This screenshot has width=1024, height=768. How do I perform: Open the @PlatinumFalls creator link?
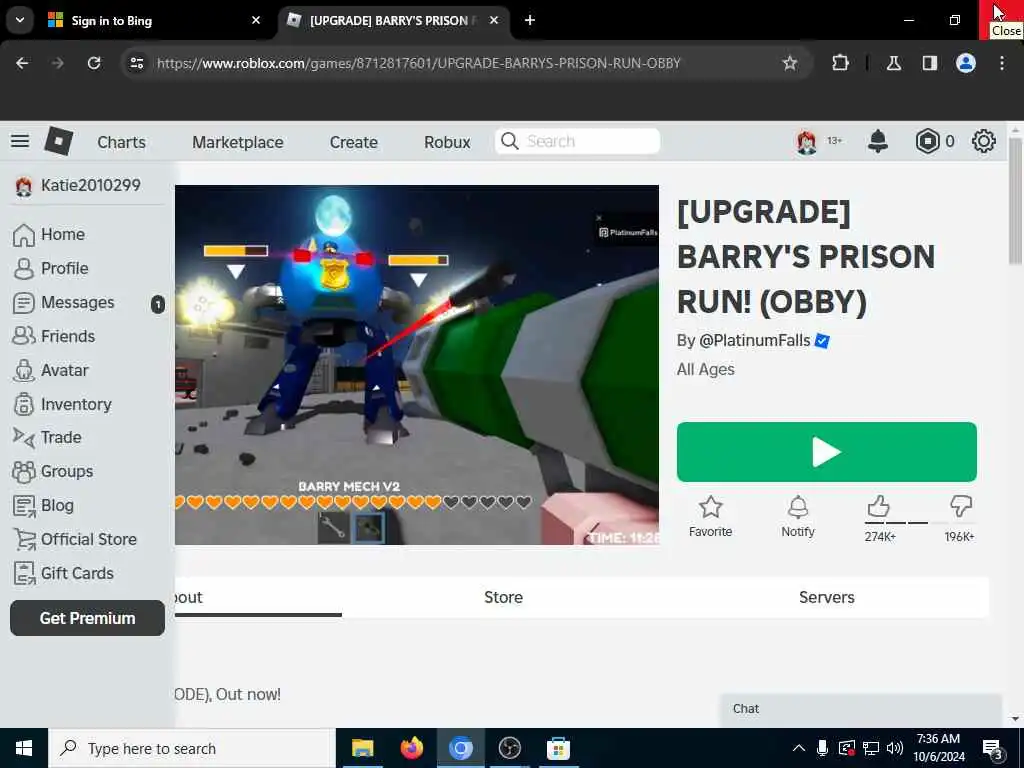[x=754, y=340]
